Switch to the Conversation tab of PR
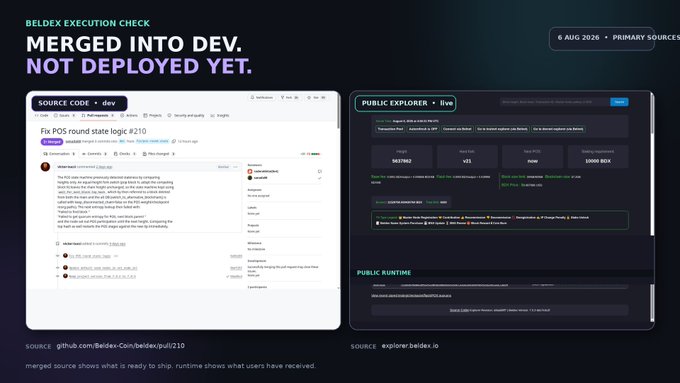Screen dimensions: 680x383 coord(59,154)
